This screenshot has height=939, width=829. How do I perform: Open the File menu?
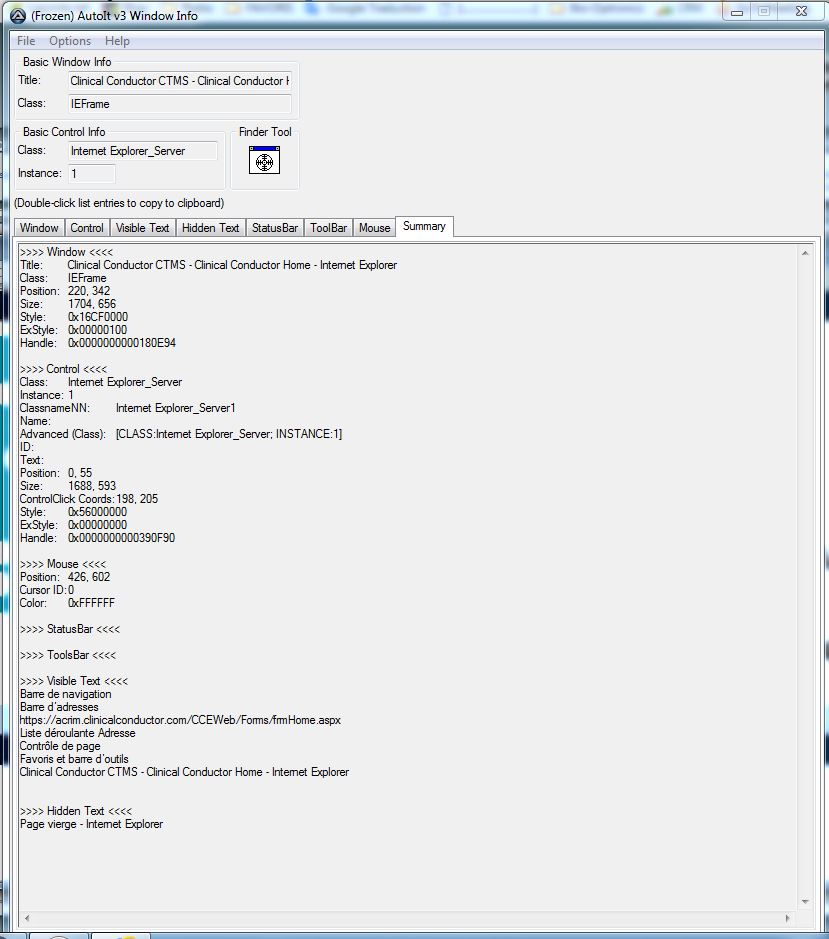(26, 41)
